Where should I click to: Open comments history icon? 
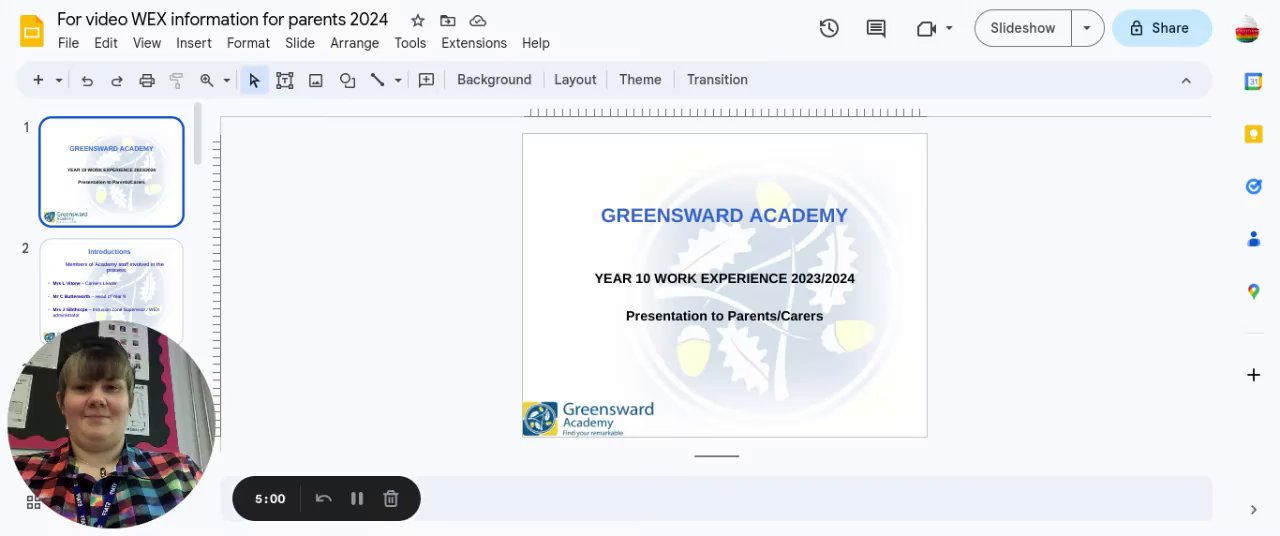pos(876,28)
